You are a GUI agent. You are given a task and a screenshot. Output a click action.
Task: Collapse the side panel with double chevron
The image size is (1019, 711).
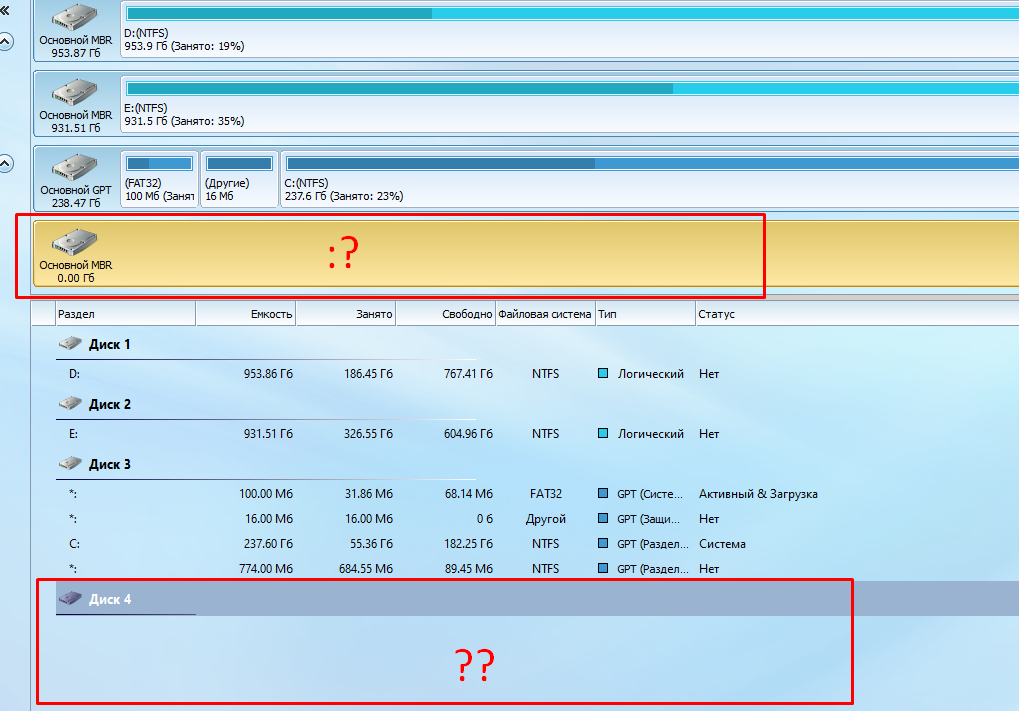coord(5,10)
